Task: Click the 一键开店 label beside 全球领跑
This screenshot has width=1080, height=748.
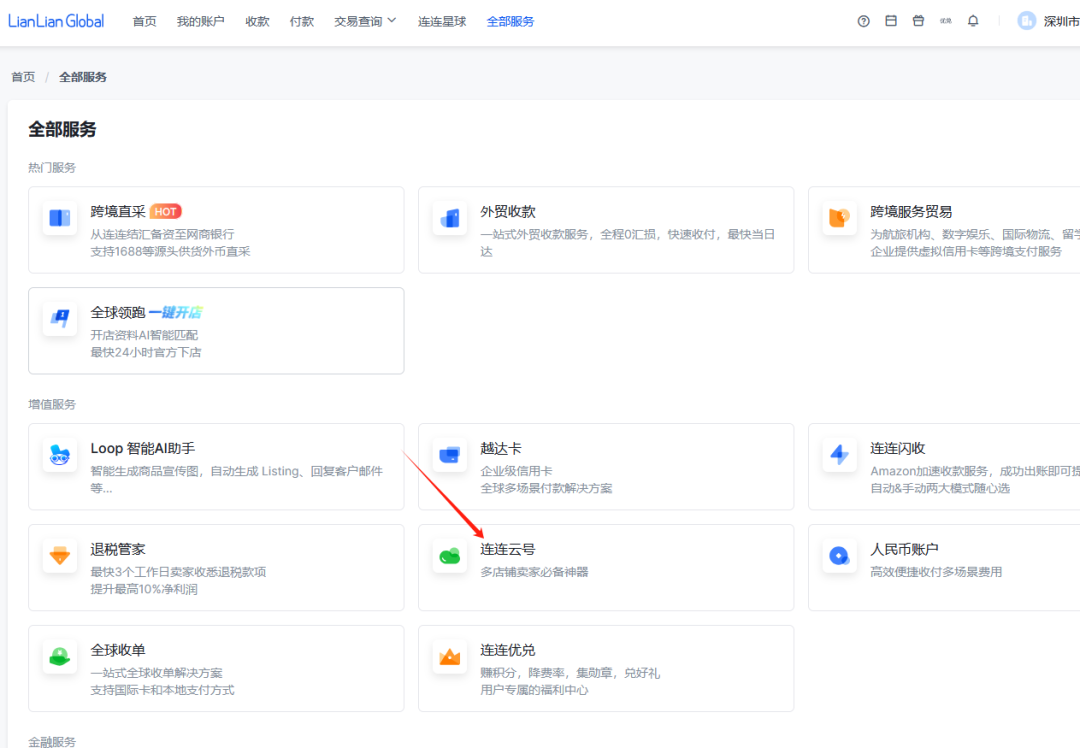Action: coord(175,313)
